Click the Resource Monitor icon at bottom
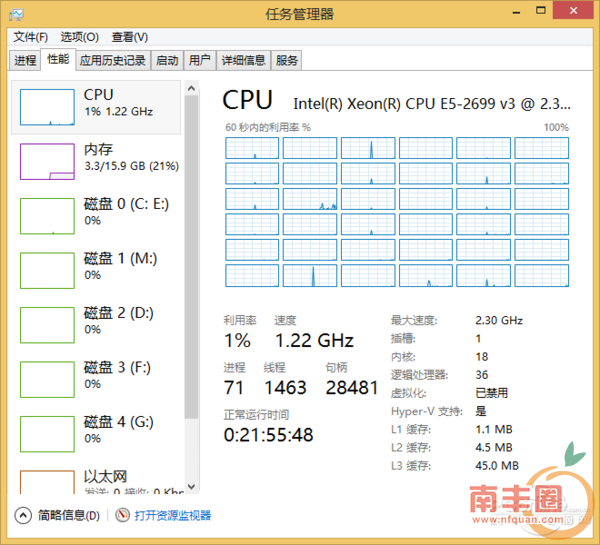 [x=123, y=515]
